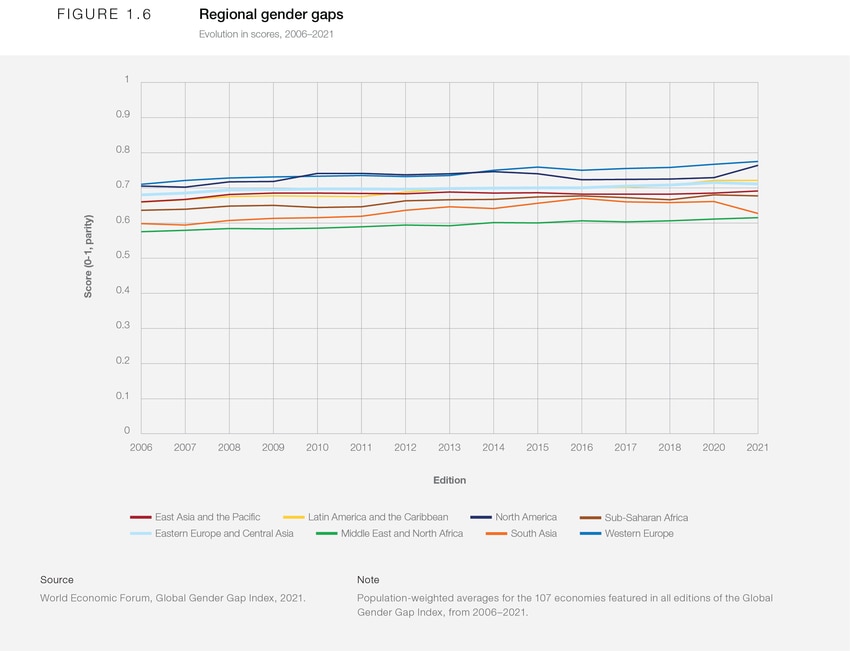Click the Note text about population-weighted averages
850x651 pixels.
(x=565, y=604)
